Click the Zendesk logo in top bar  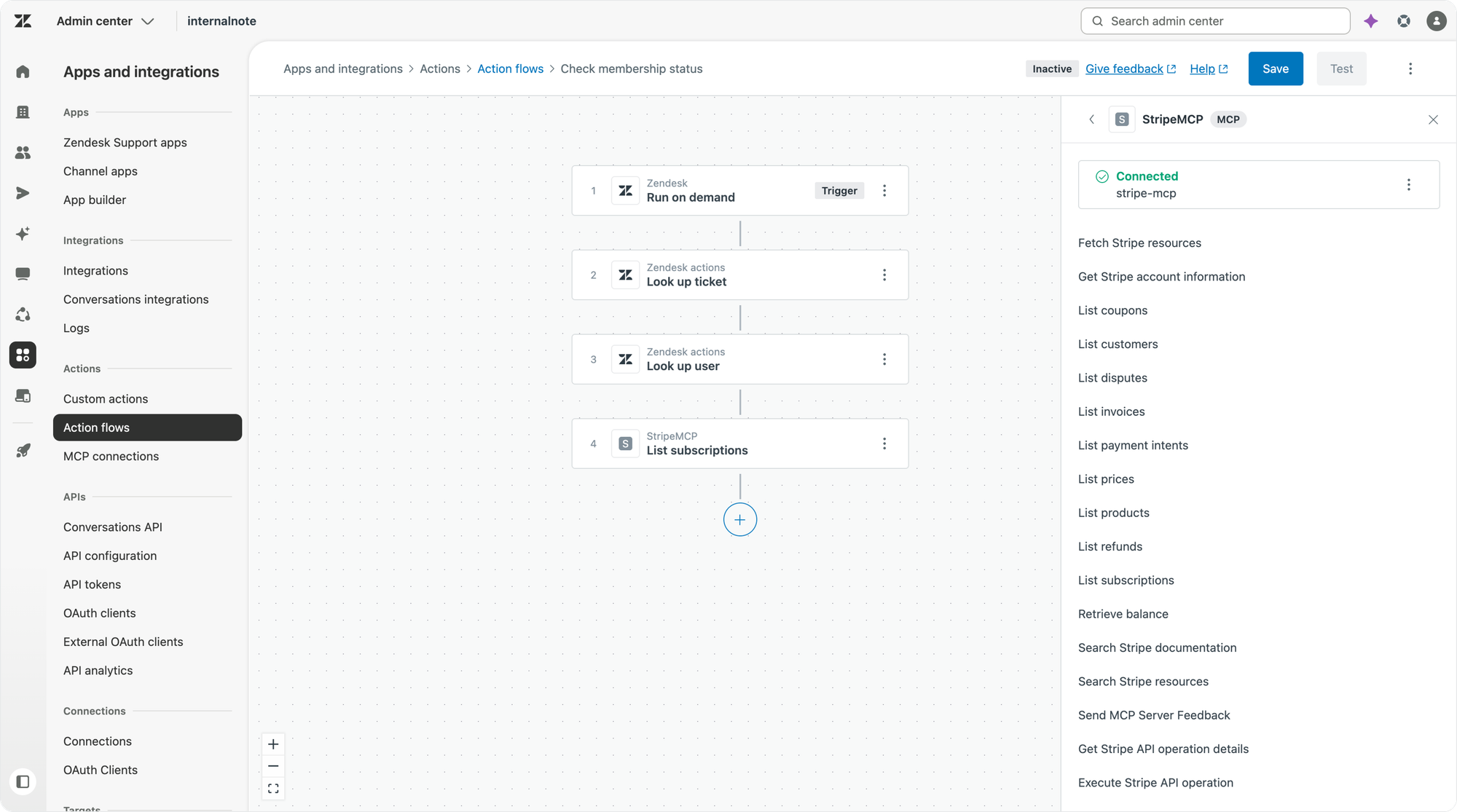(x=23, y=21)
